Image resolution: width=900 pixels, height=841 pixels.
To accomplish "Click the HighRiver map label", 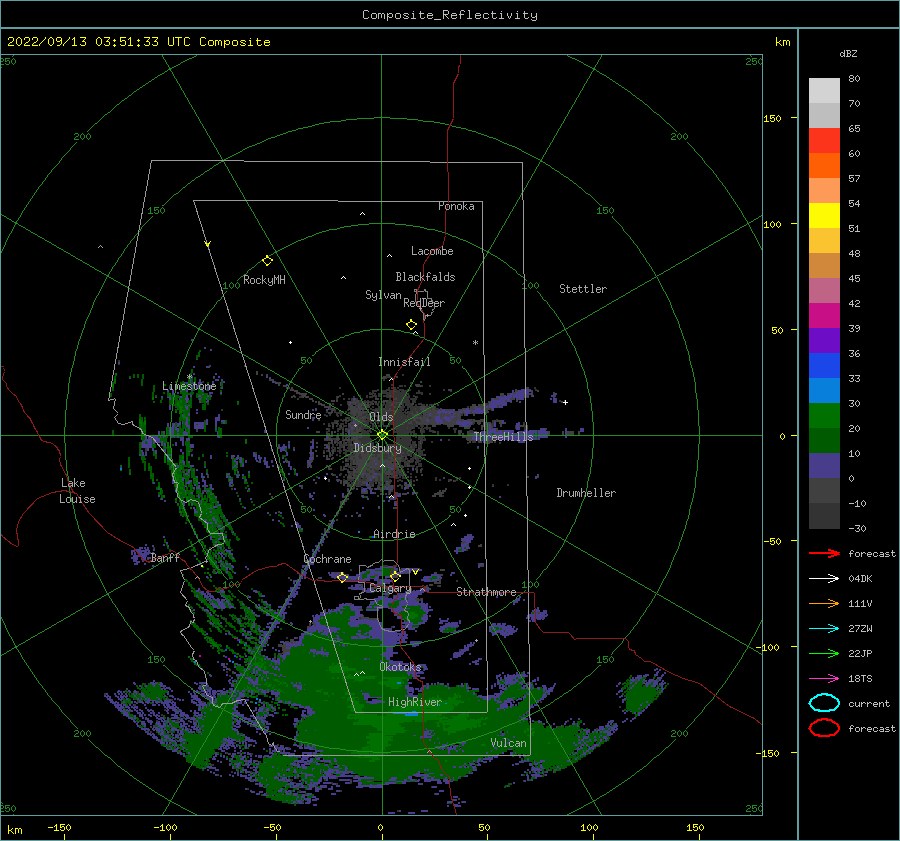I will coord(415,702).
